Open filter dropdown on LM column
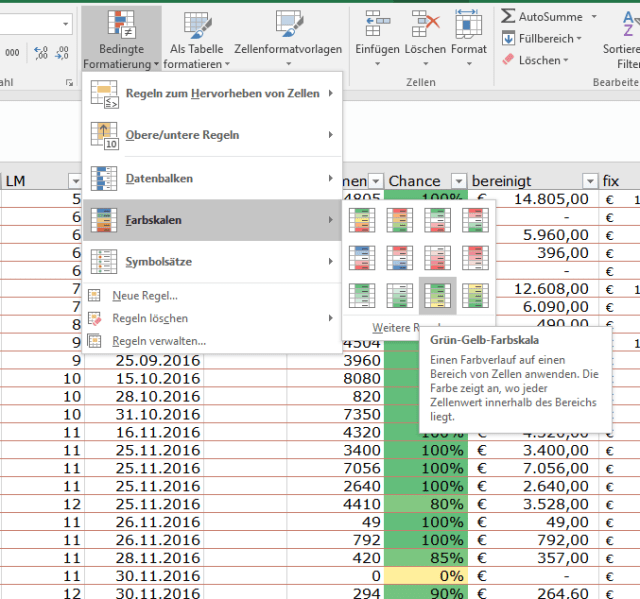640x599 pixels. [74, 181]
